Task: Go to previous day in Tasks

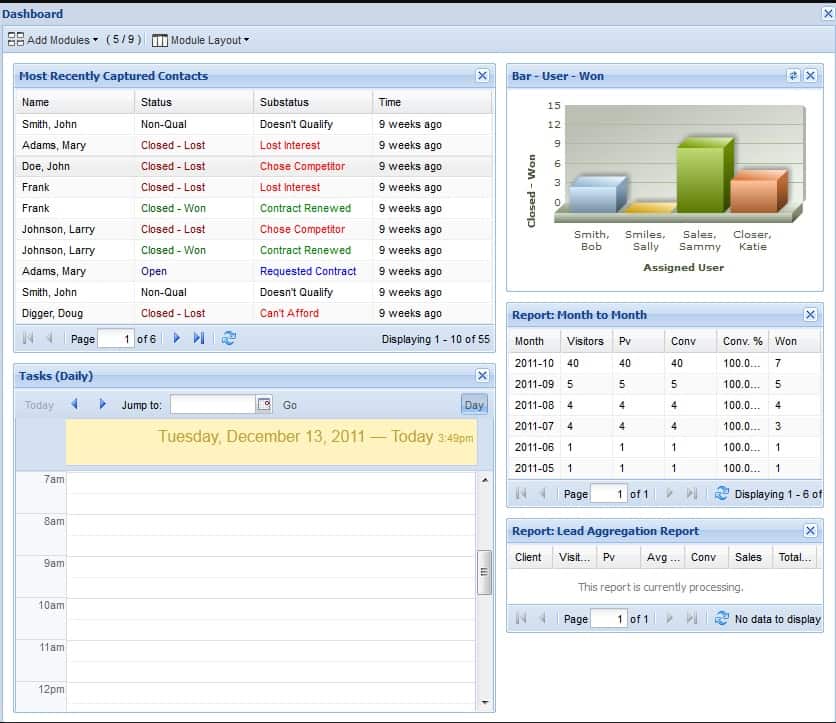Action: pyautogui.click(x=74, y=405)
